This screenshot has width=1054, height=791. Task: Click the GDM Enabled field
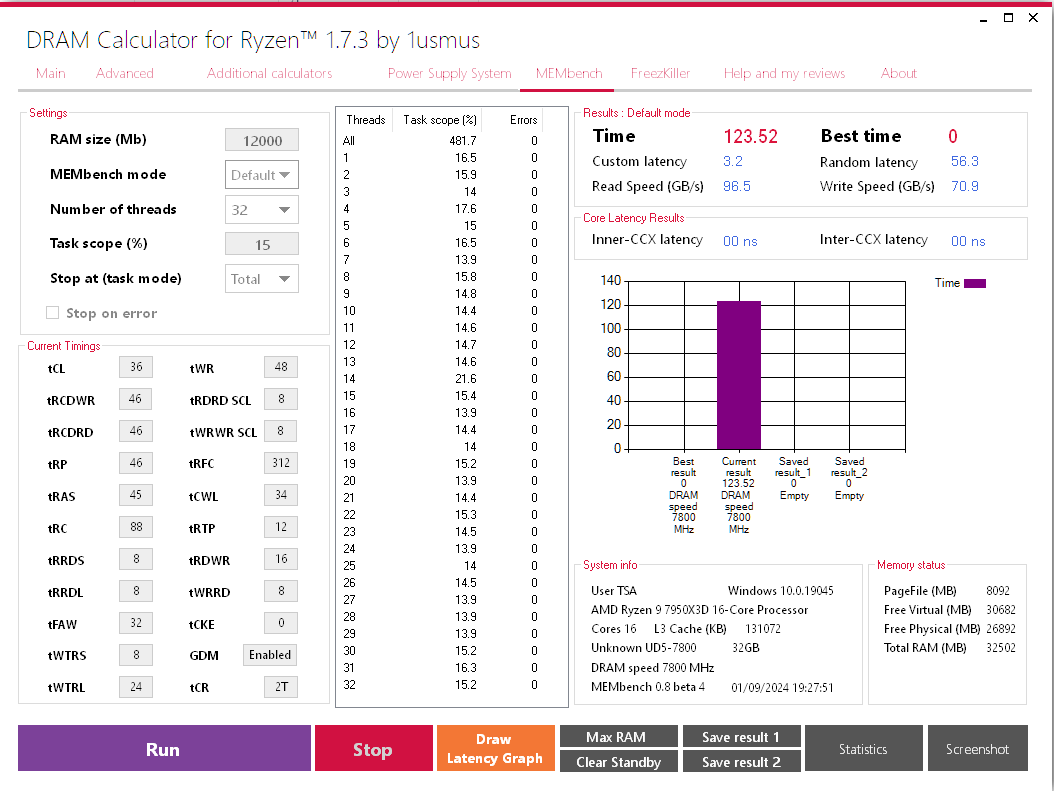[270, 655]
